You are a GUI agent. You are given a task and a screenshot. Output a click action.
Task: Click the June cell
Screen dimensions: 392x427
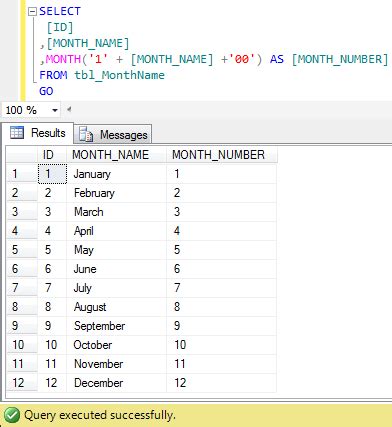[x=116, y=269]
